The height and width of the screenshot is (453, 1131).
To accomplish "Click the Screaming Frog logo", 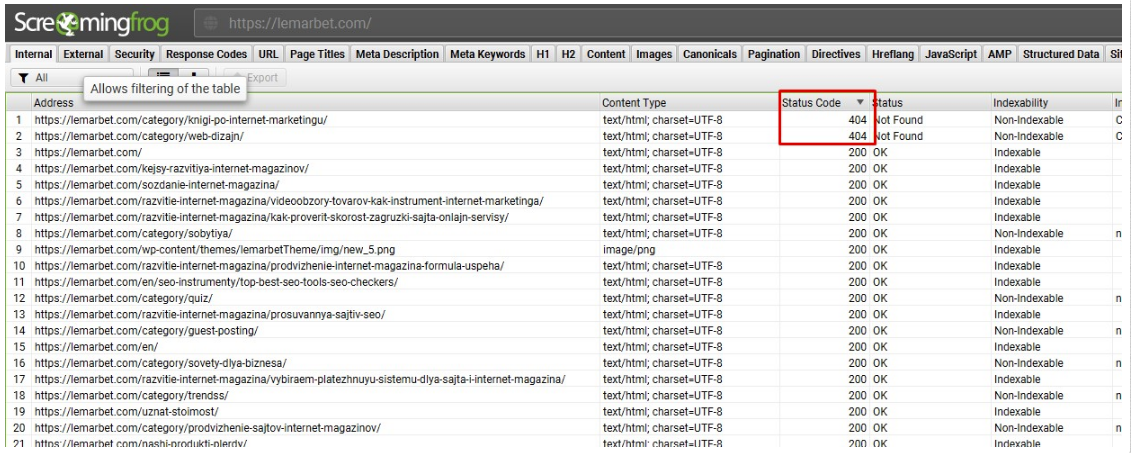I will pos(92,23).
